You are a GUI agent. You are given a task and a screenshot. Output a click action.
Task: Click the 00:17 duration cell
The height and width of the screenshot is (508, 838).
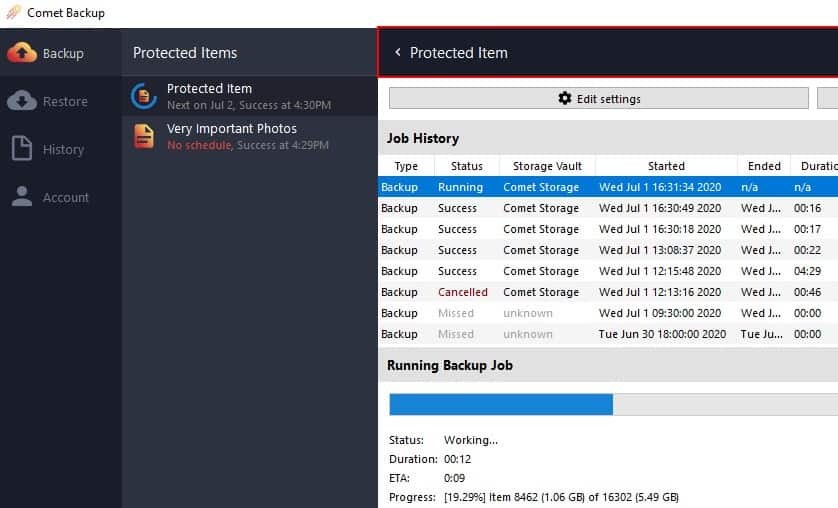pyautogui.click(x=807, y=229)
